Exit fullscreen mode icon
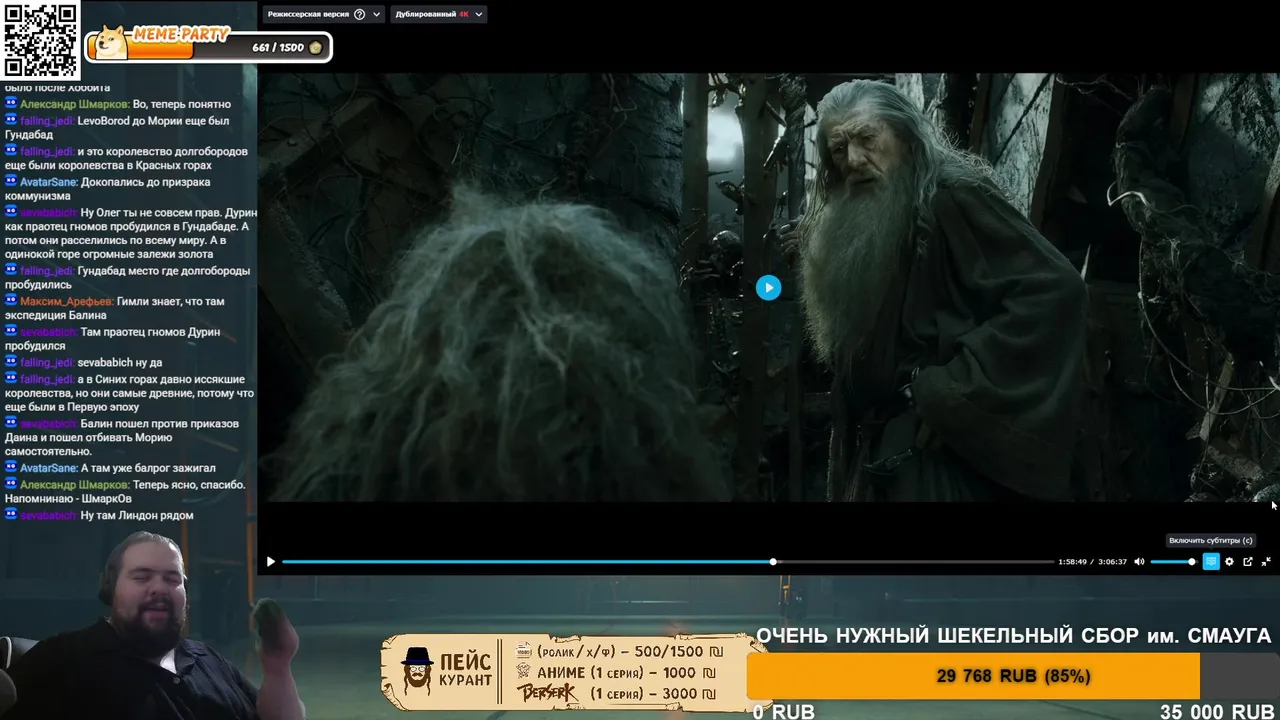 [1266, 562]
